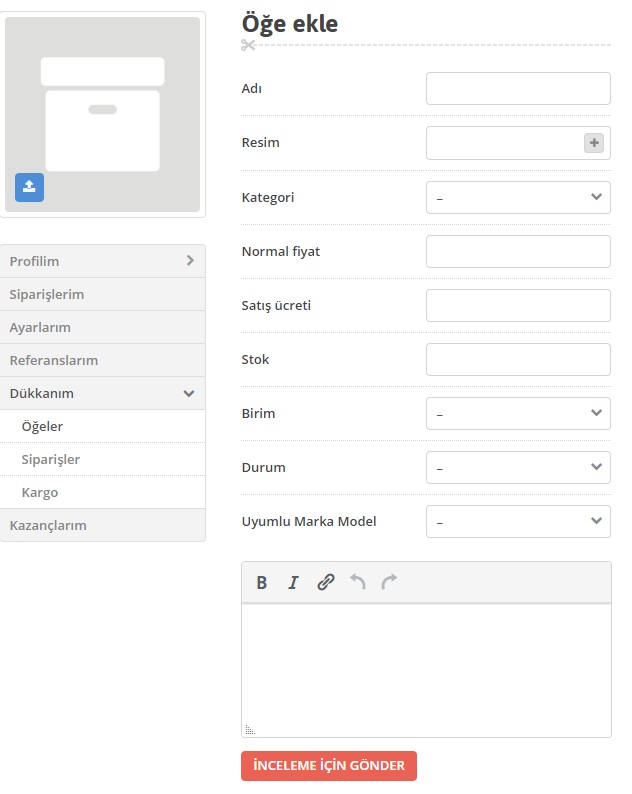632x794 pixels.
Task: Click the plus icon in Resim field
Action: [594, 143]
